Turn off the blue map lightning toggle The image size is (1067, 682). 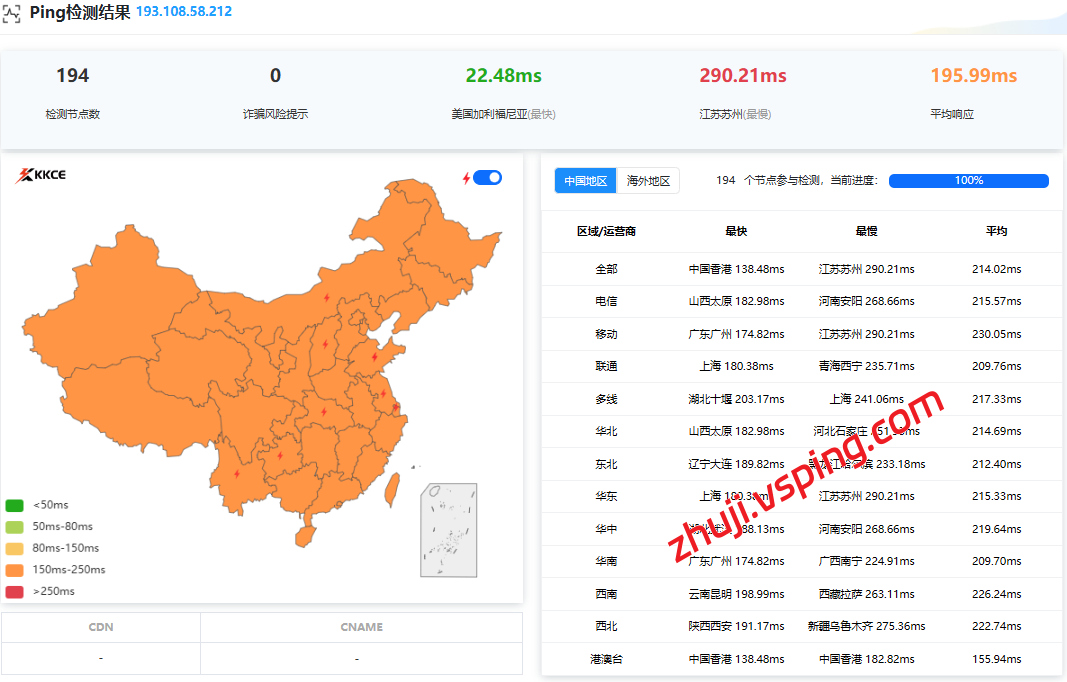coord(488,178)
